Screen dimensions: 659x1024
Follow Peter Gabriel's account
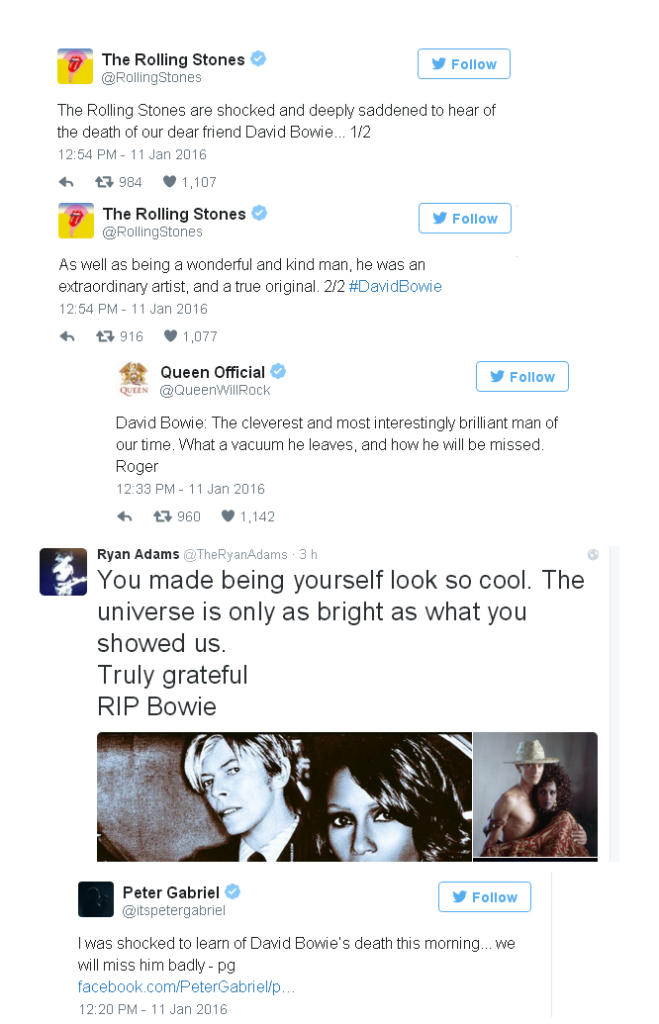pyautogui.click(x=484, y=896)
